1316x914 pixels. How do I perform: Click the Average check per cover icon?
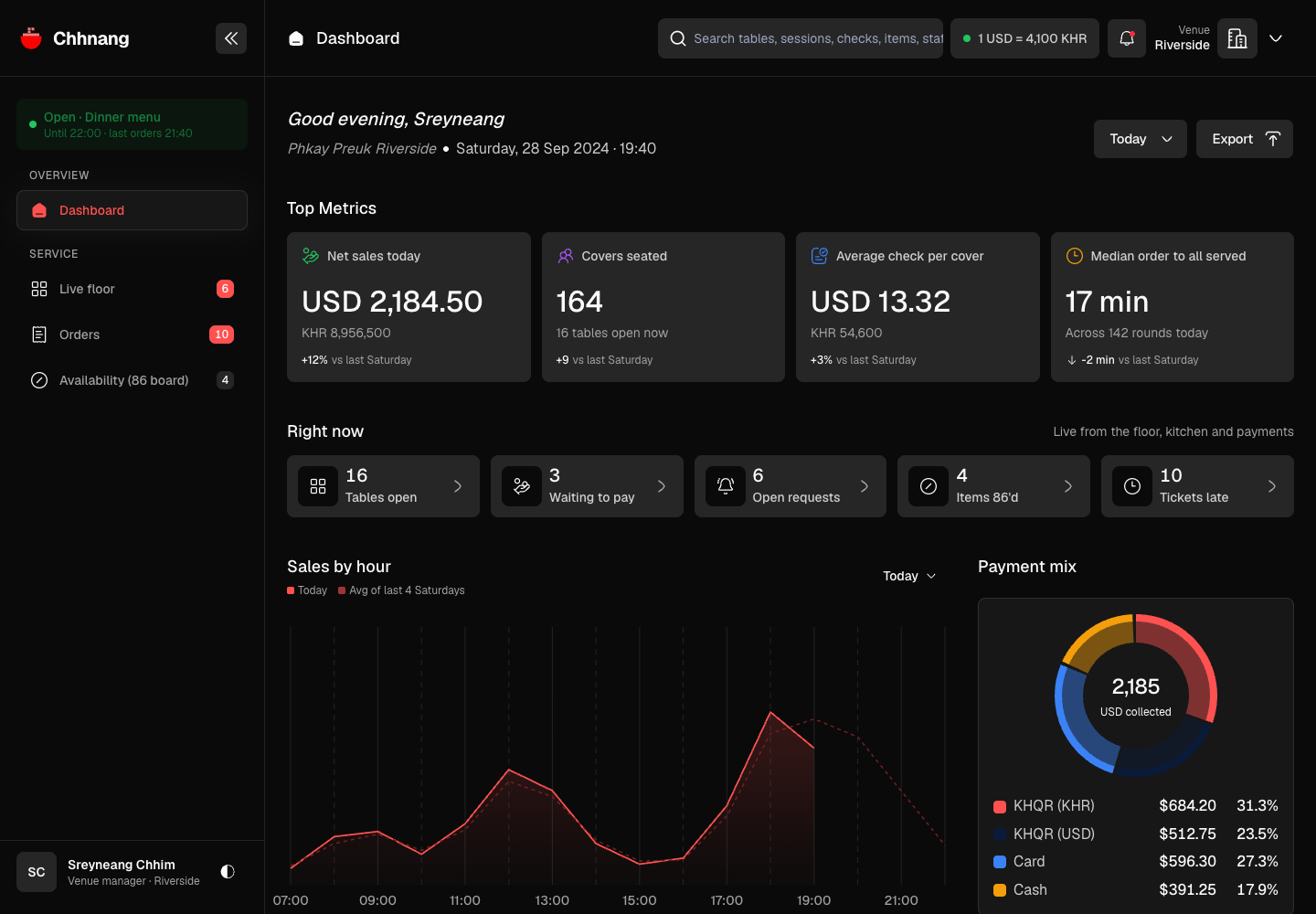pyautogui.click(x=820, y=256)
